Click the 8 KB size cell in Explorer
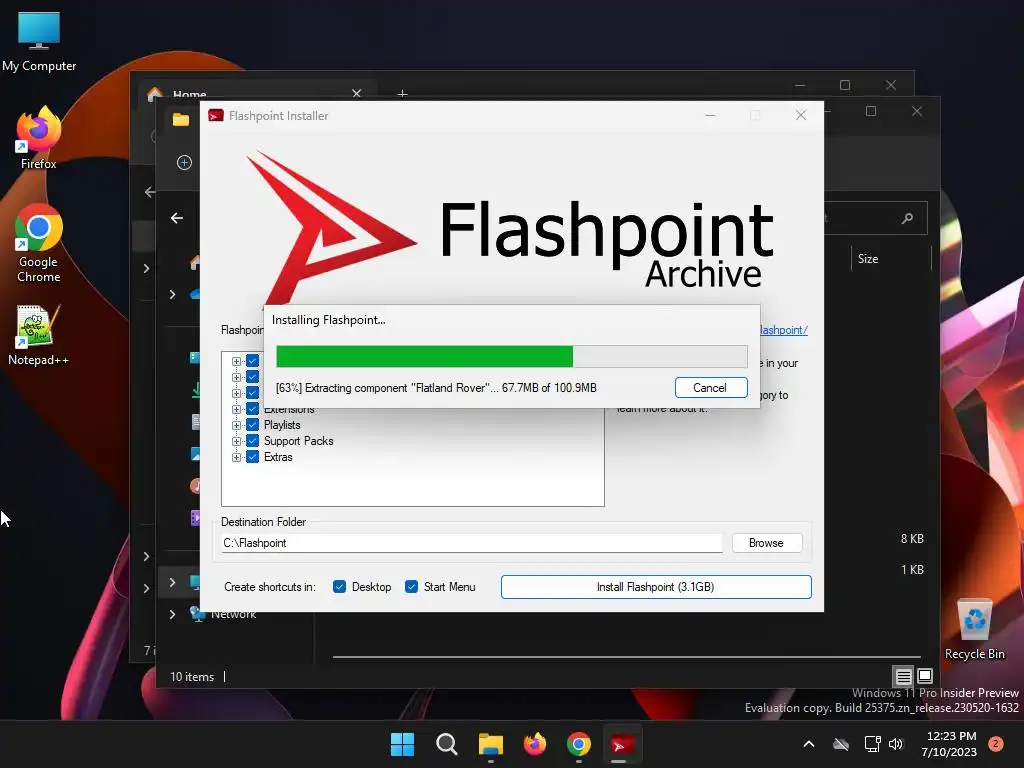 tap(912, 539)
